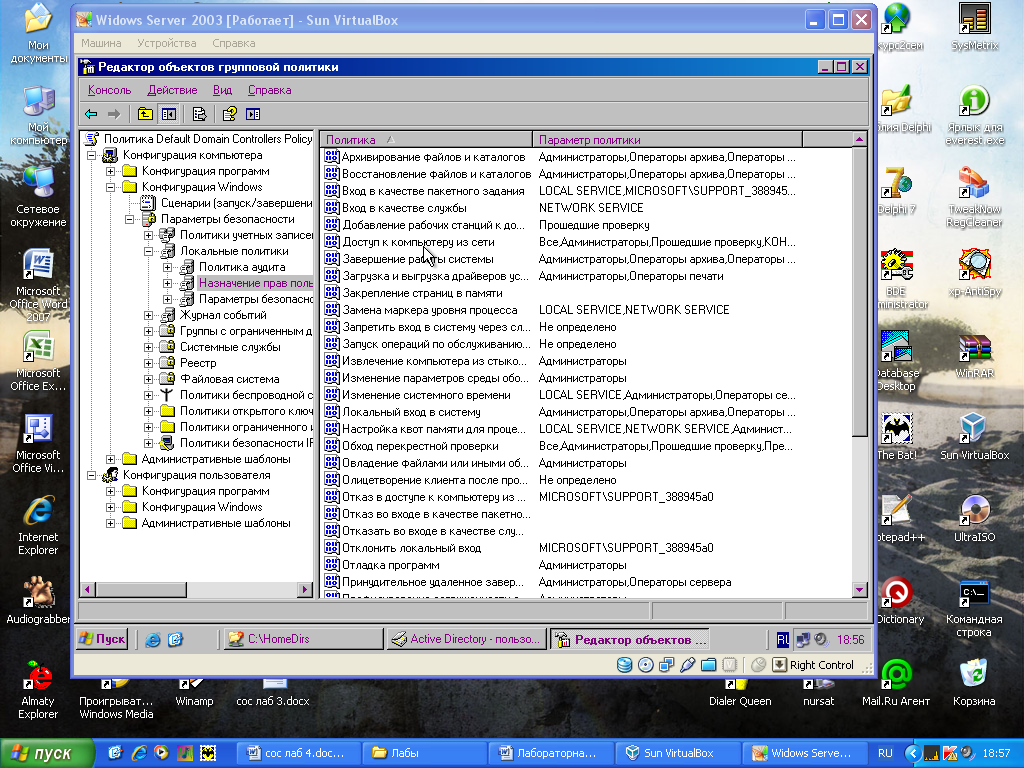This screenshot has width=1024, height=768.
Task: Open xp-AntiSpy desktop icon
Action: tap(974, 273)
